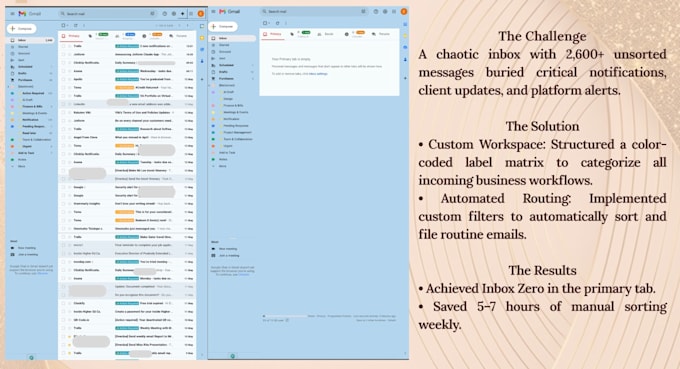Tick checkbox for the Clockify email

coord(64,303)
